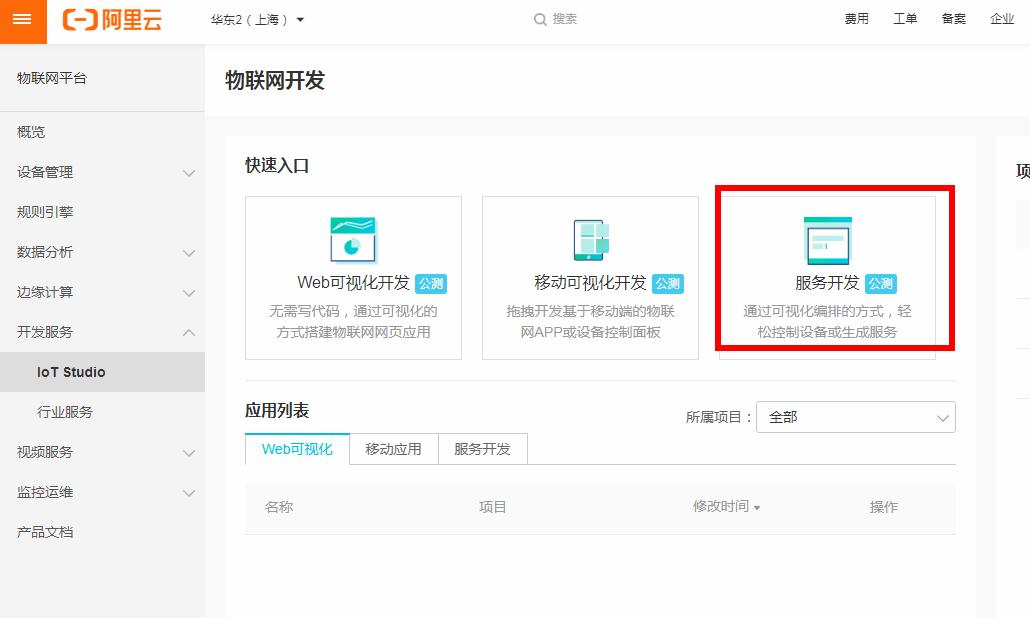Open 产品文档 in the sidebar
Screen dimensions: 1030x618
coord(45,533)
